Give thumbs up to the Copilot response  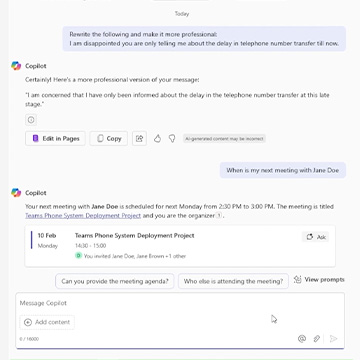click(157, 139)
